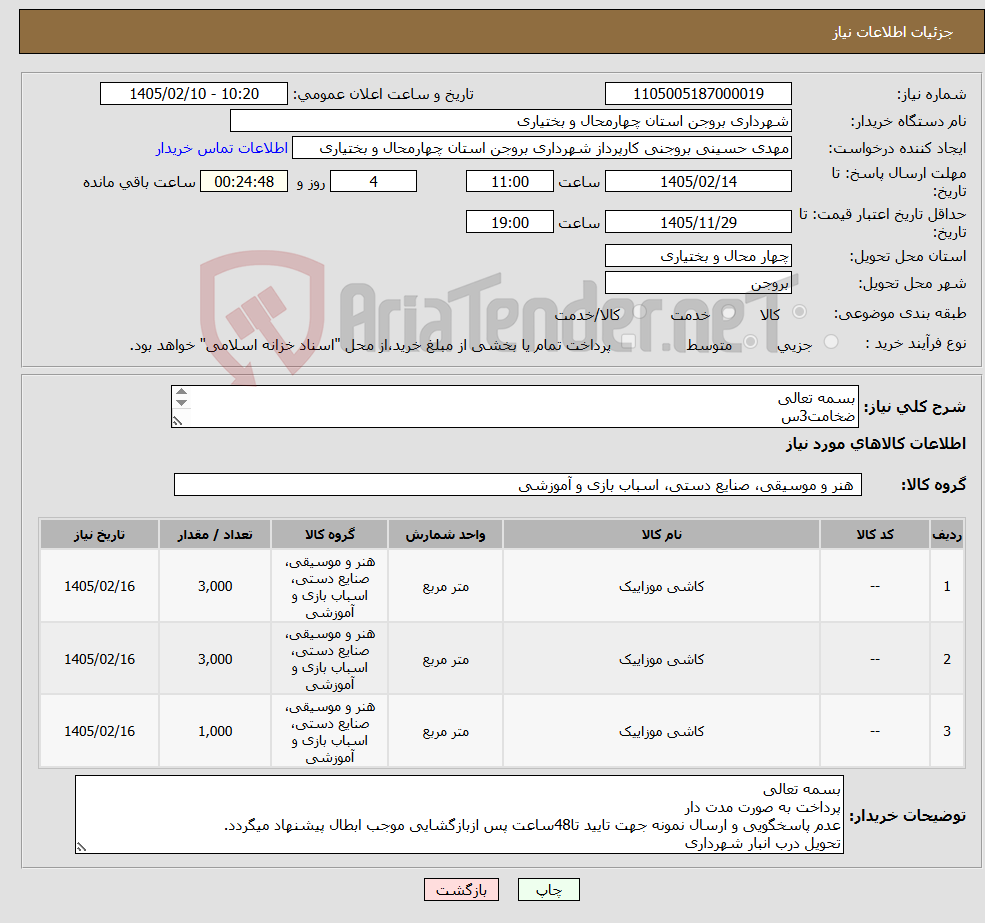Click the چاپ print button
Image resolution: width=985 pixels, height=923 pixels.
(x=548, y=890)
